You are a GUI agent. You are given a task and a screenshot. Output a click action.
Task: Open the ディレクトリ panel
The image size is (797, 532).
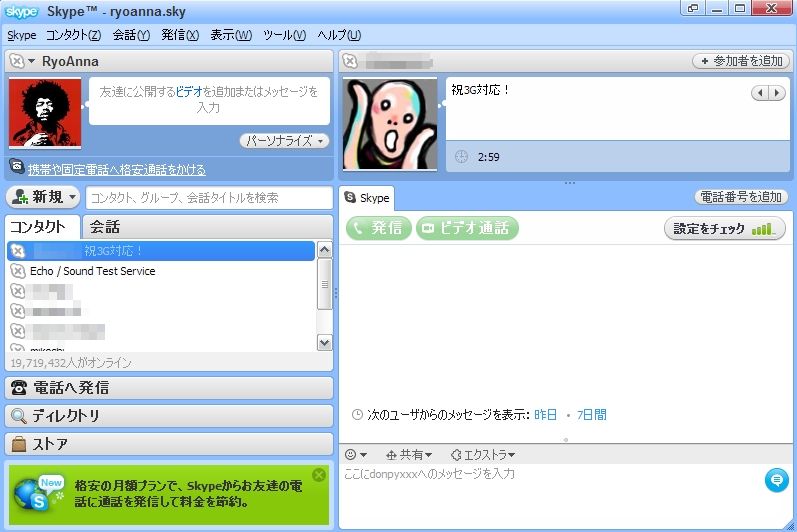click(x=169, y=416)
